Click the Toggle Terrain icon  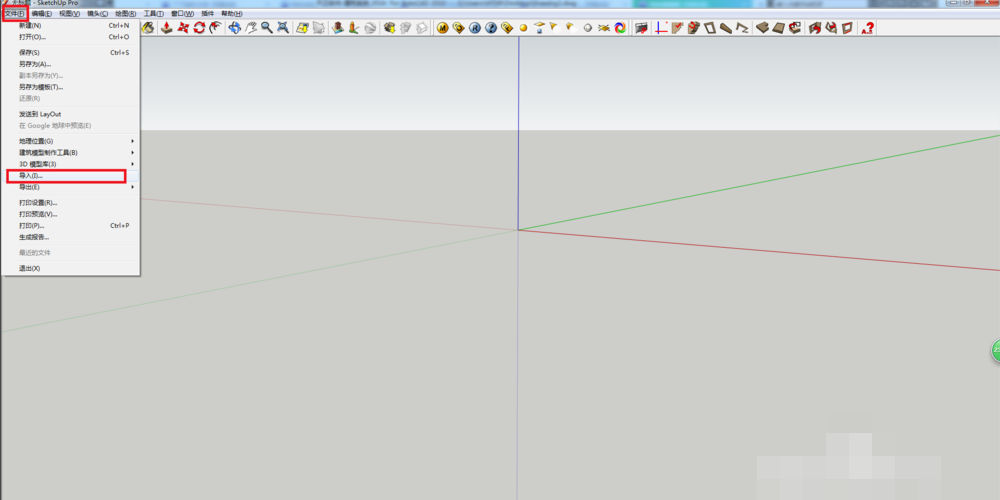(x=319, y=27)
